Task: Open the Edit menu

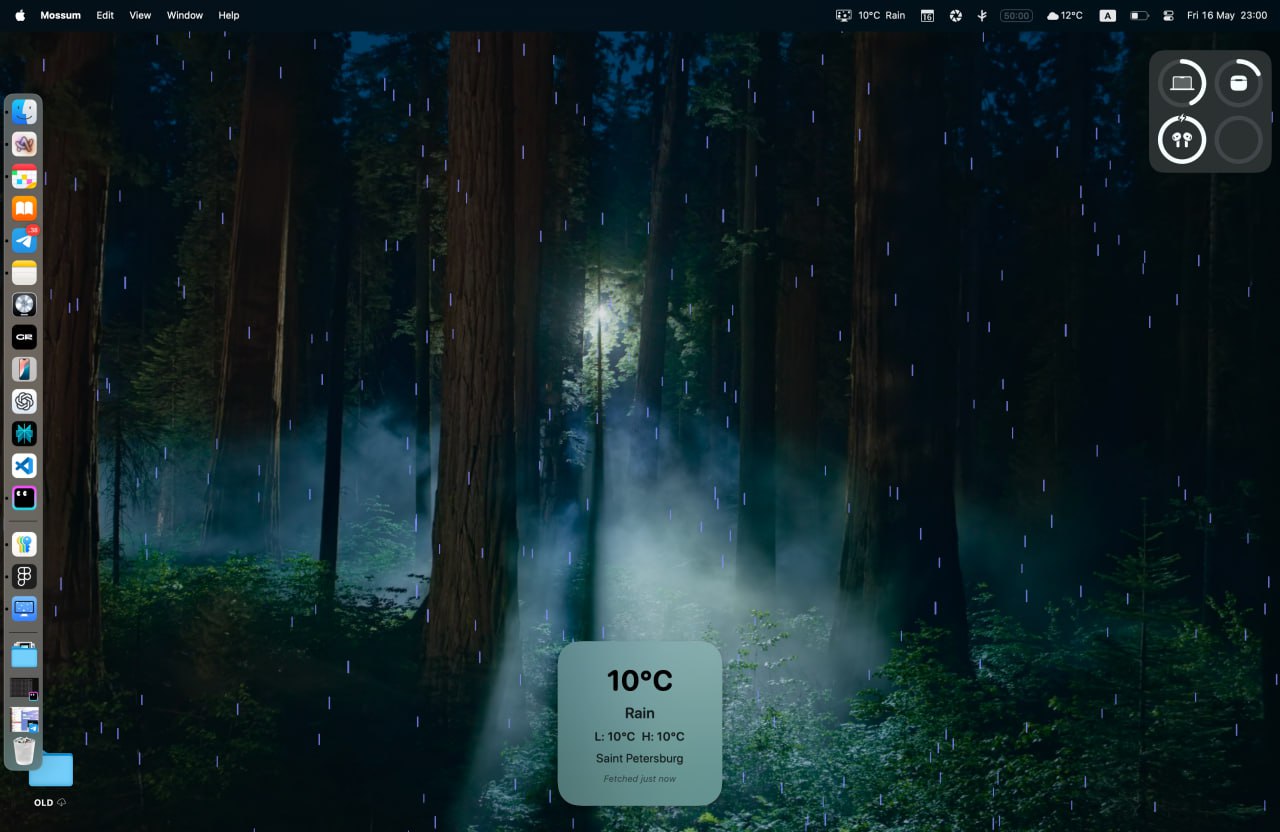Action: (105, 16)
